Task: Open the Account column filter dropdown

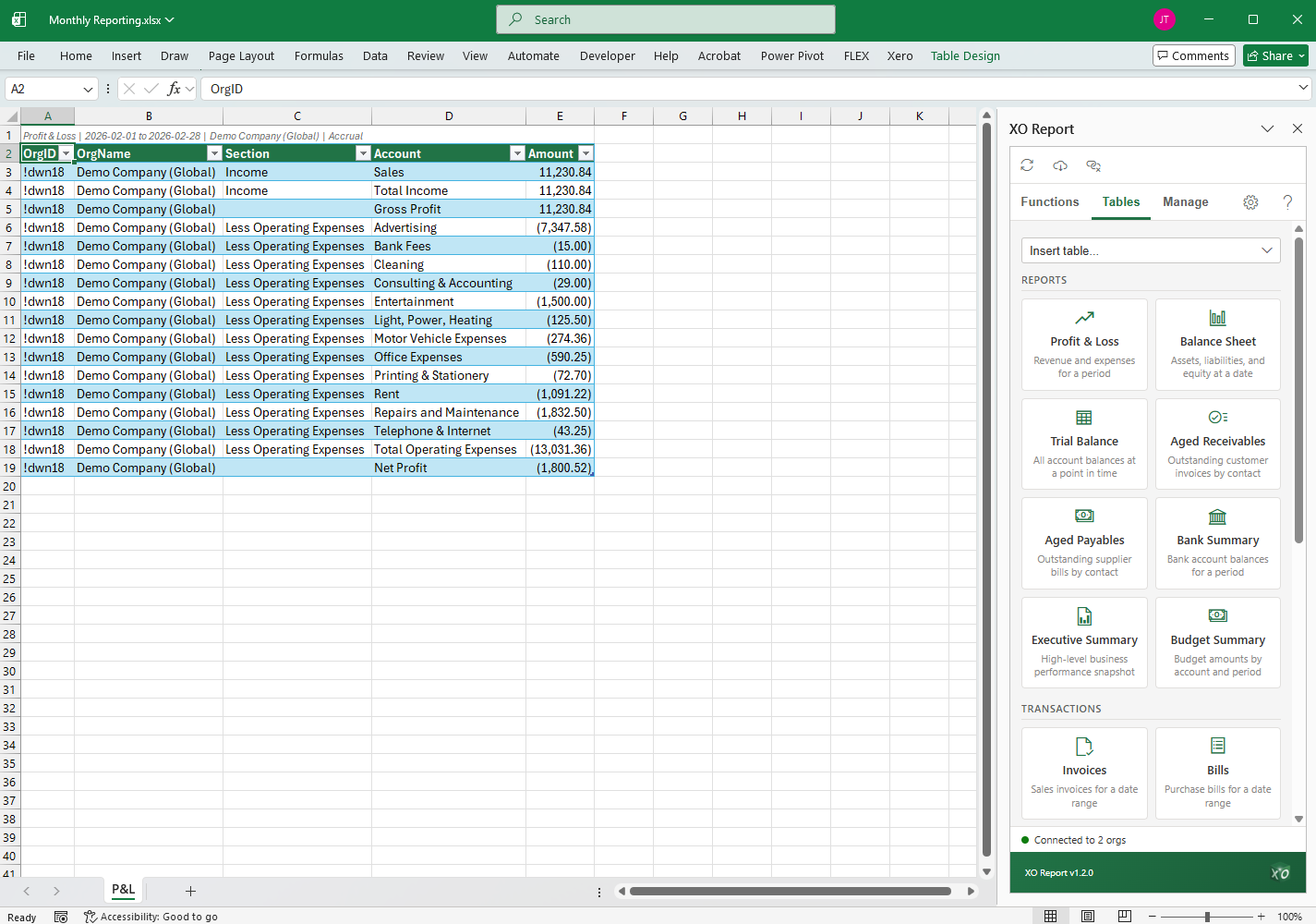Action: tap(517, 153)
